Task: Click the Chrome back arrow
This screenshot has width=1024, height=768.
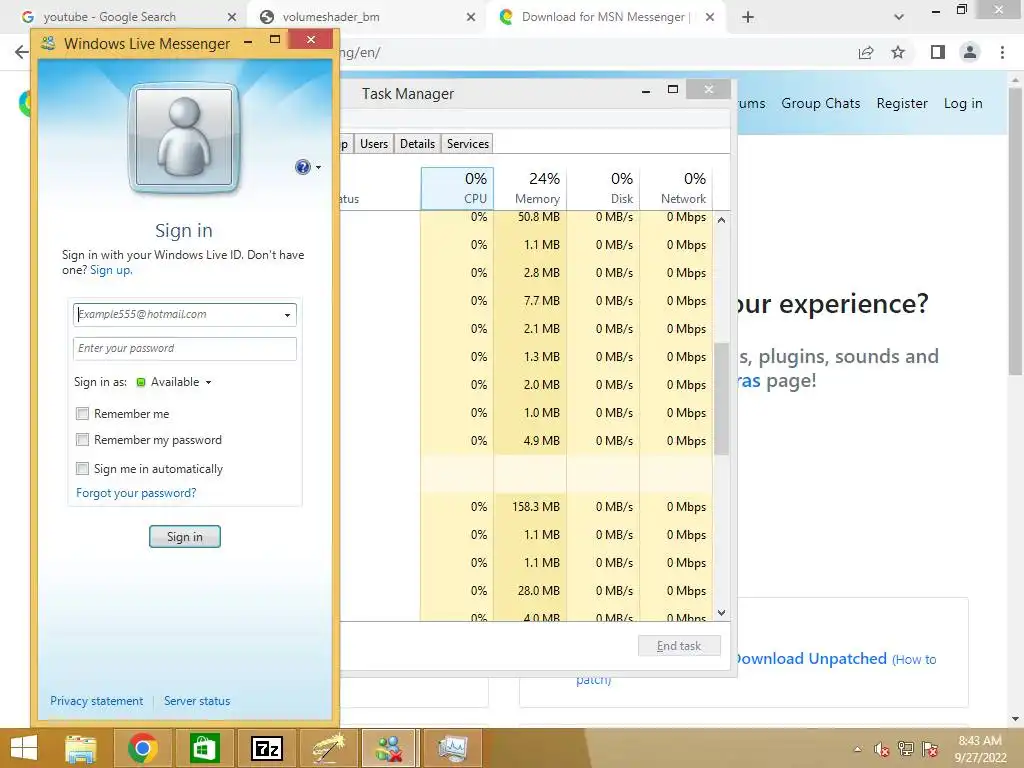Action: tap(21, 52)
